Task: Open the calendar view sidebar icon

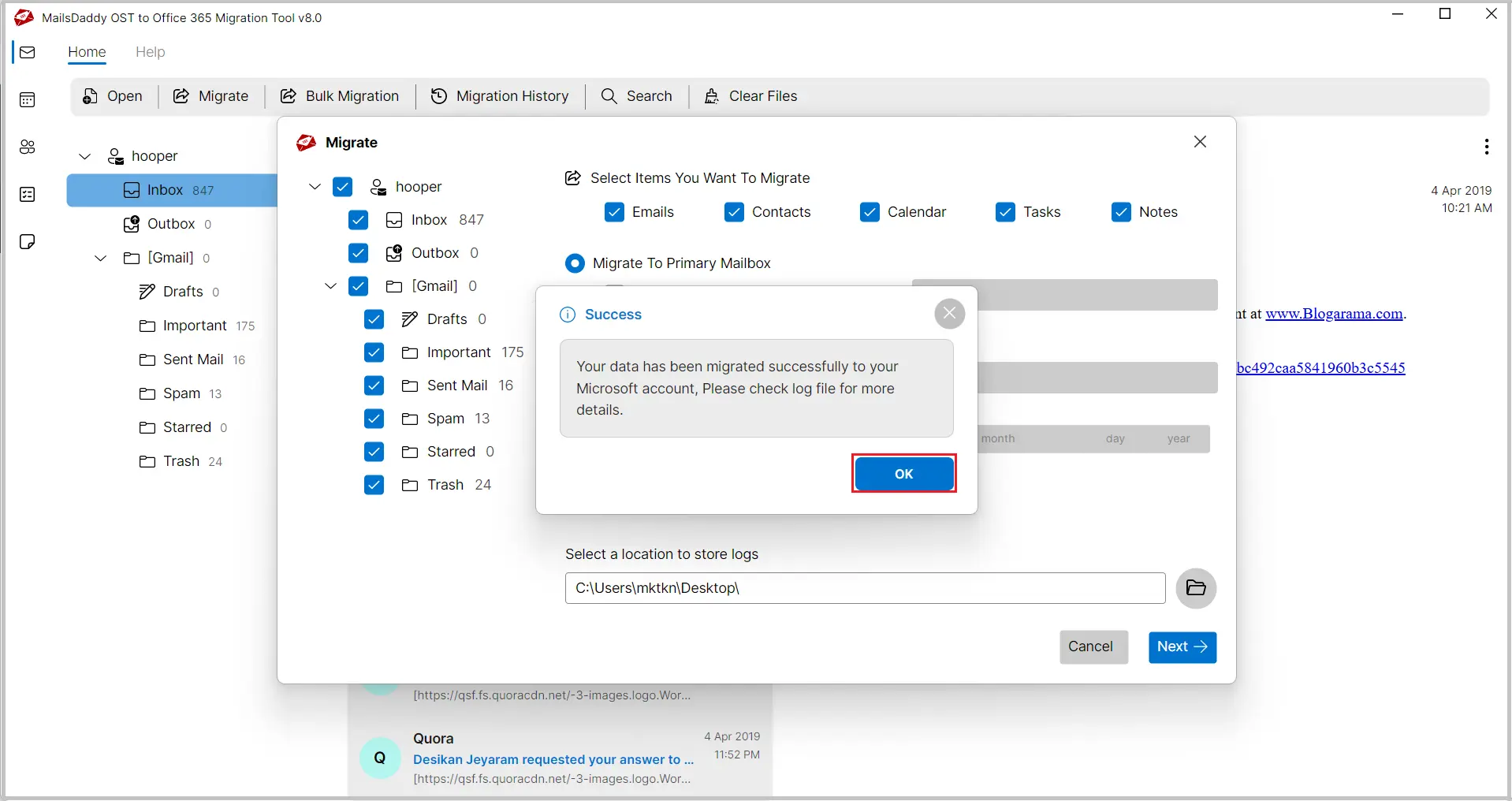Action: pyautogui.click(x=28, y=100)
